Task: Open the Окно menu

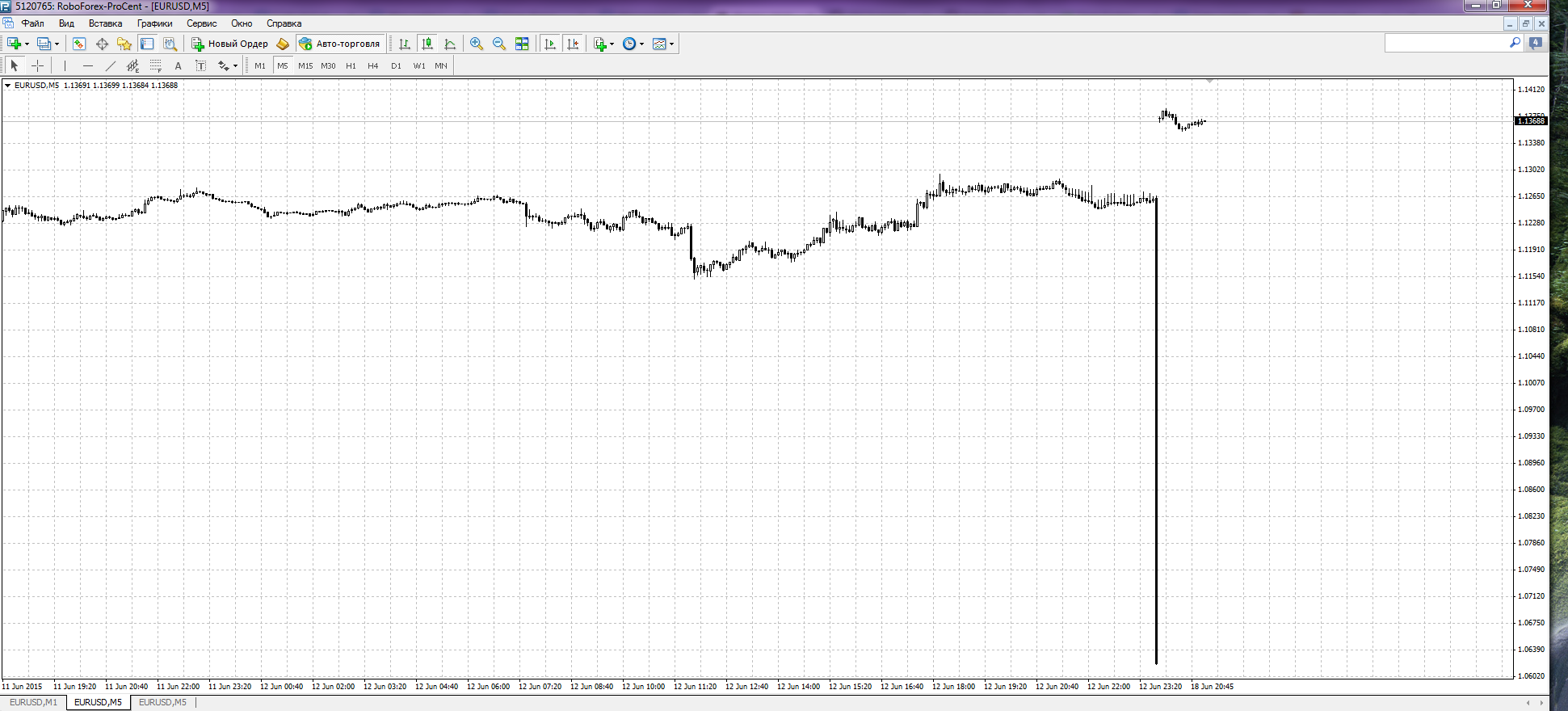Action: [242, 23]
